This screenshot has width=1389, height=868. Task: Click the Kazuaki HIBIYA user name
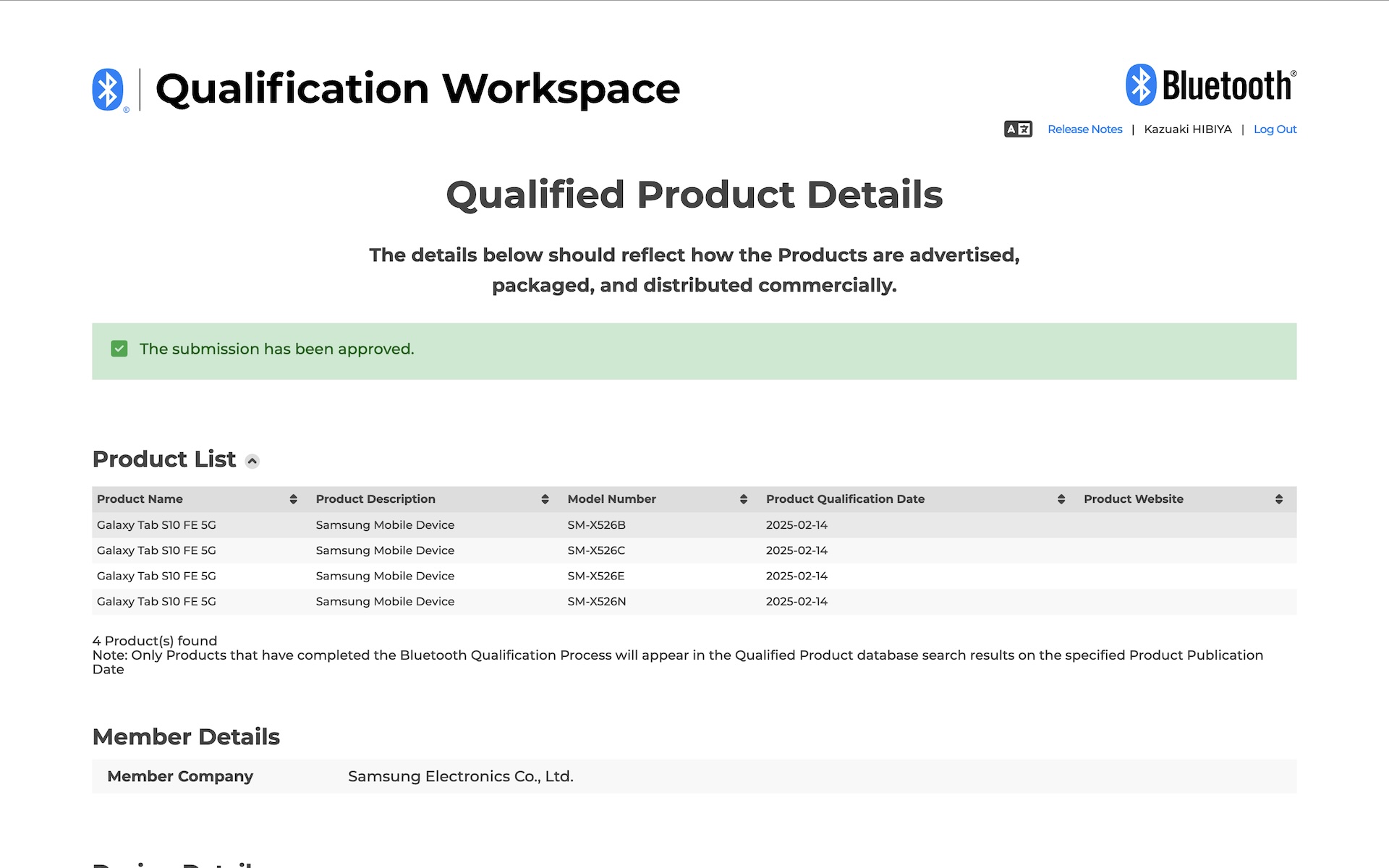[1187, 129]
